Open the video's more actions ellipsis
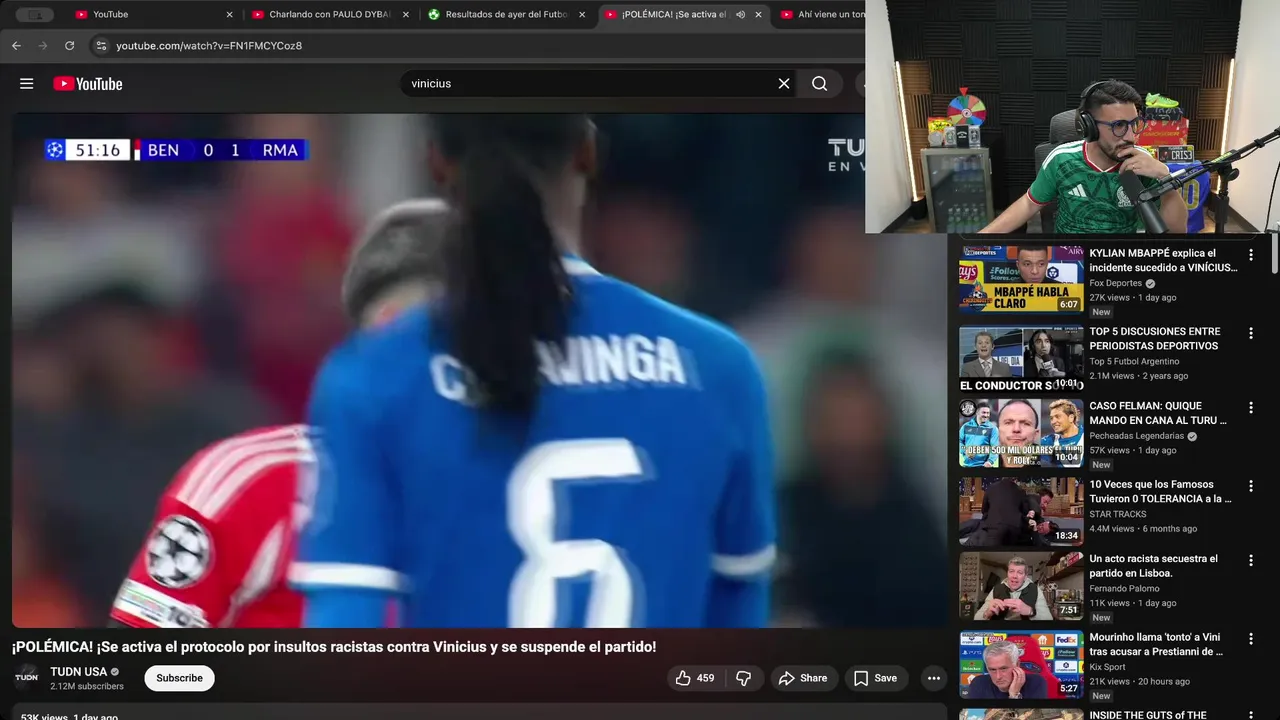1280x720 pixels. pos(934,678)
